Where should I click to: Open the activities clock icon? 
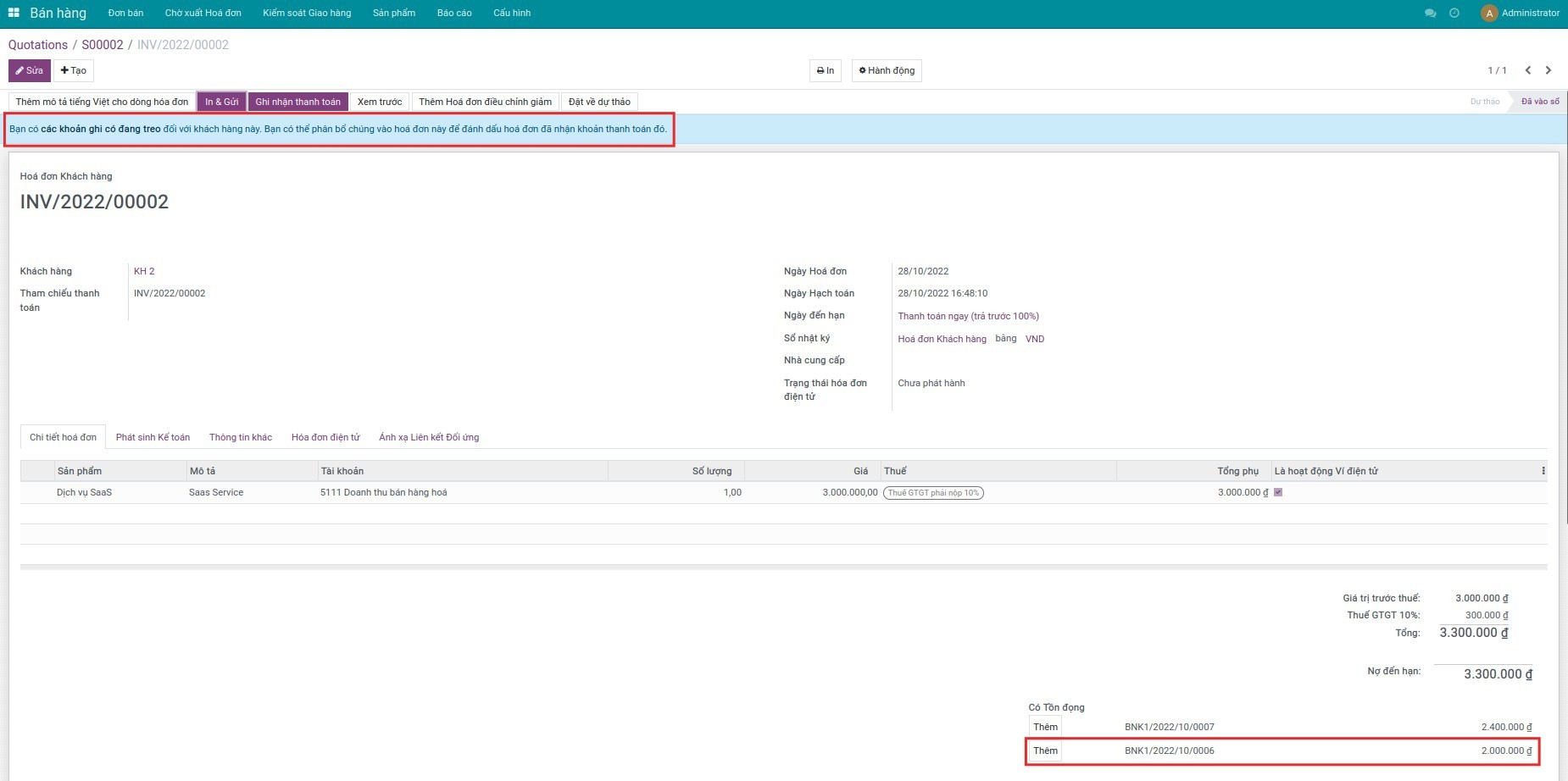pyautogui.click(x=1454, y=14)
